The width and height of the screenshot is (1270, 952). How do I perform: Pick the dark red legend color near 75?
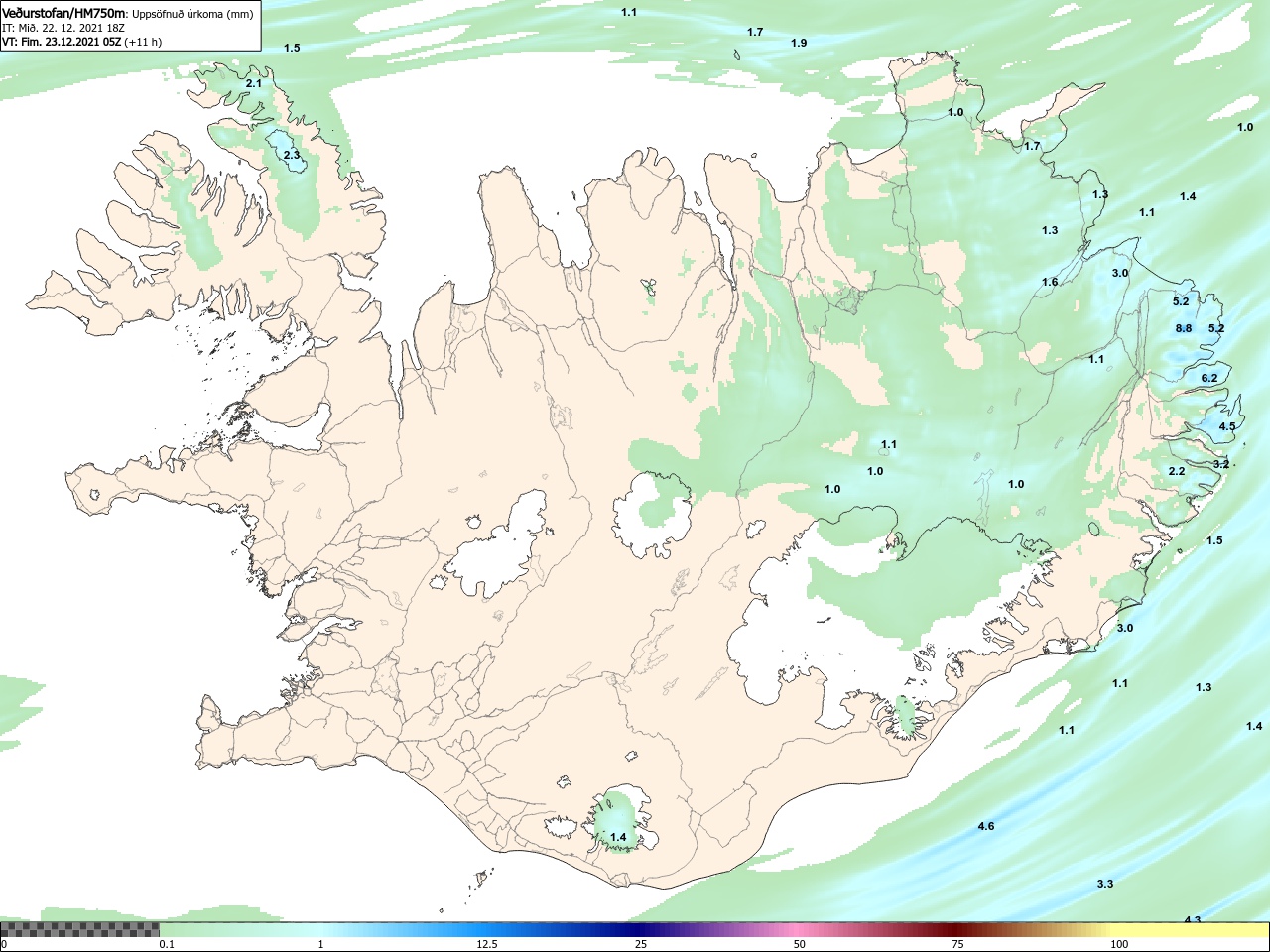tap(954, 930)
